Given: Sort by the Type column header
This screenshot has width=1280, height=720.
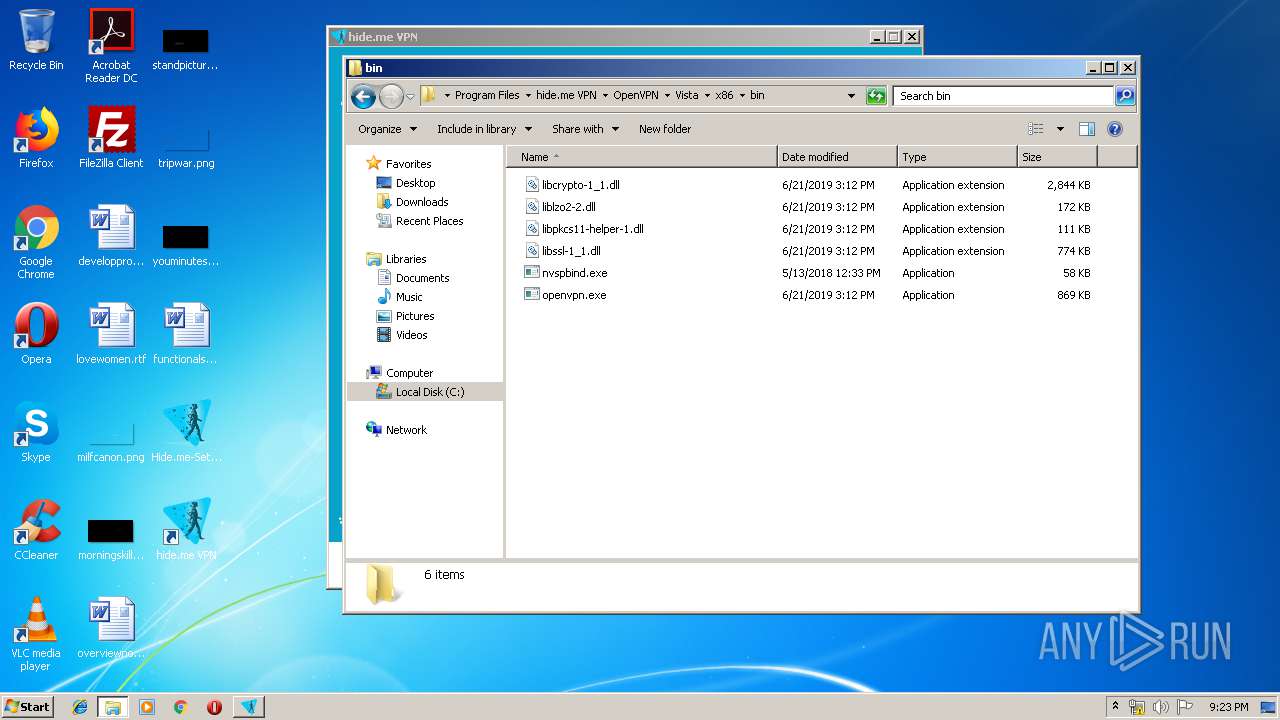Looking at the screenshot, I should [x=957, y=157].
